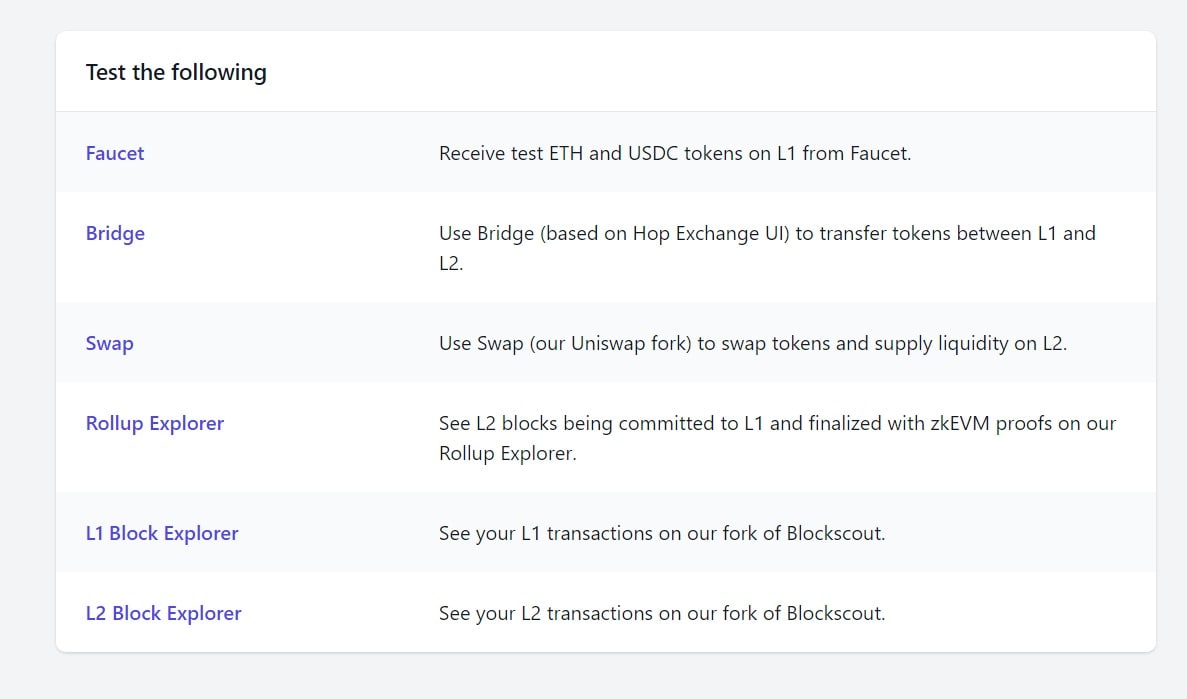Viewport: 1187px width, 699px height.
Task: Click the 'Test the following' heading
Action: click(176, 72)
